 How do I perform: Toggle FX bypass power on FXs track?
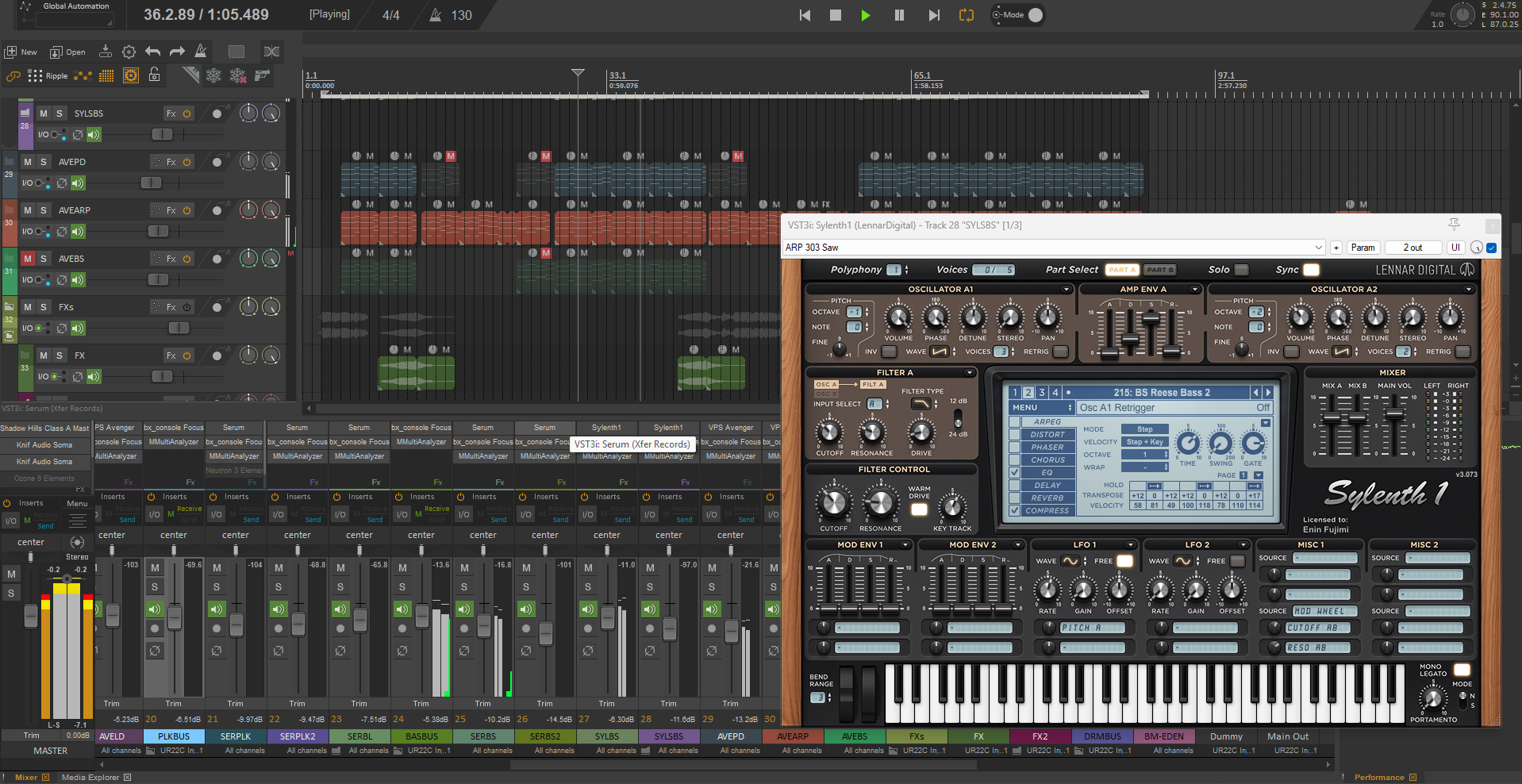pyautogui.click(x=187, y=307)
